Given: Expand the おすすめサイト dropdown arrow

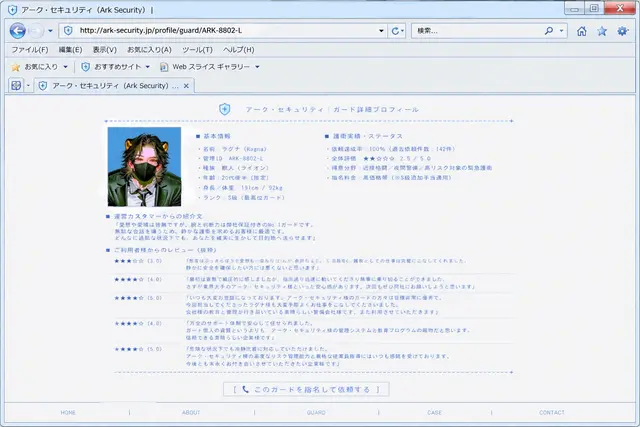Looking at the screenshot, I should click(x=147, y=67).
